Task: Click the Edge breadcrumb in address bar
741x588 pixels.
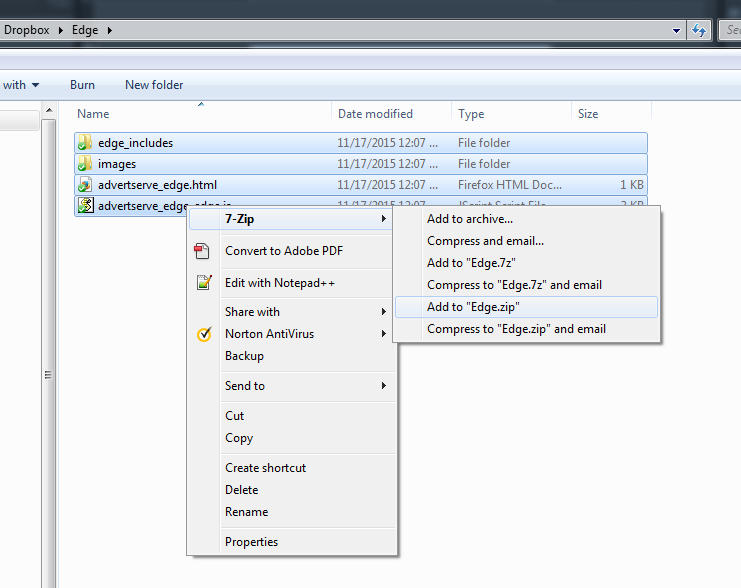Action: coord(85,30)
